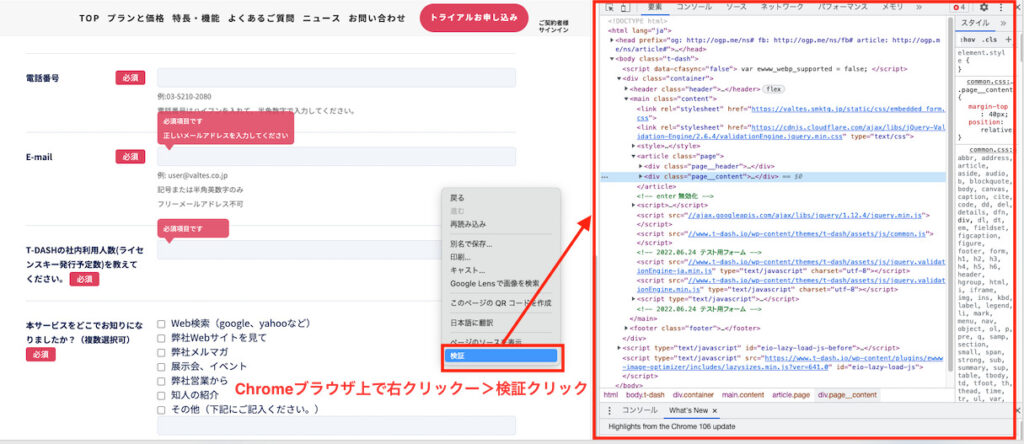1024x444 pixels.
Task: Check the Web検索 (google, yahooなど) checkbox
Action: point(161,324)
